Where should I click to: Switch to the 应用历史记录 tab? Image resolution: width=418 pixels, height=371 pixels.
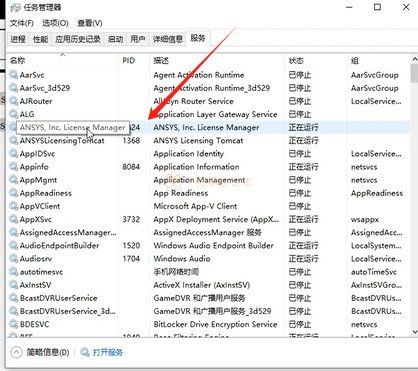78,39
